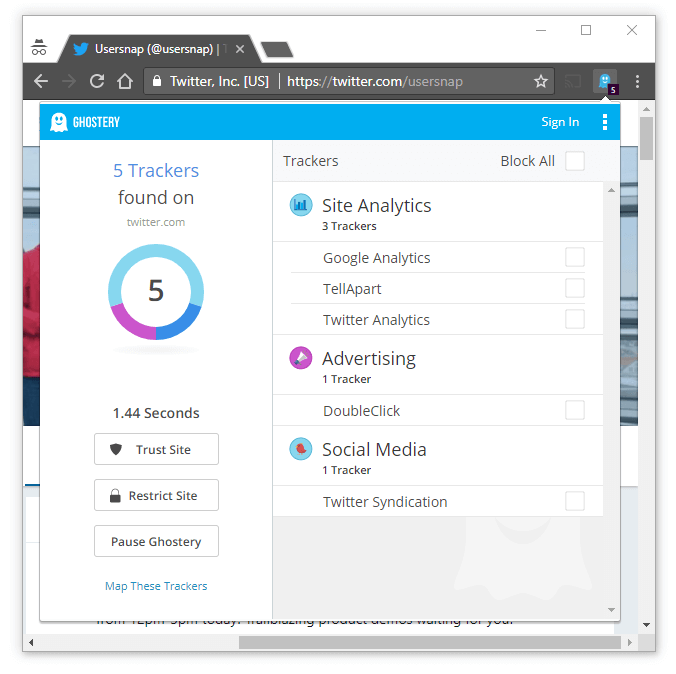Reload the page
Viewport: 676px width, 674px height.
point(97,81)
